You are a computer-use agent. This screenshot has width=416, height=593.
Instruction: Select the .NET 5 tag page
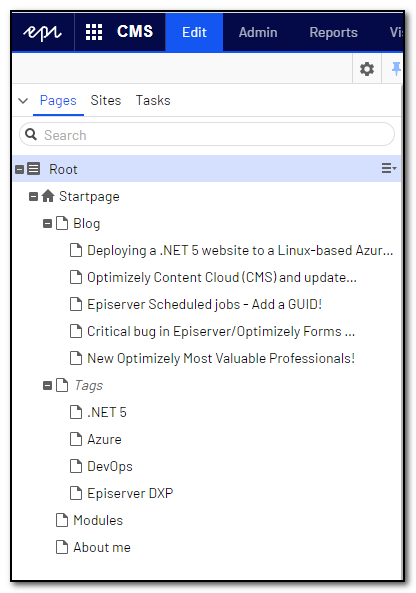(107, 412)
